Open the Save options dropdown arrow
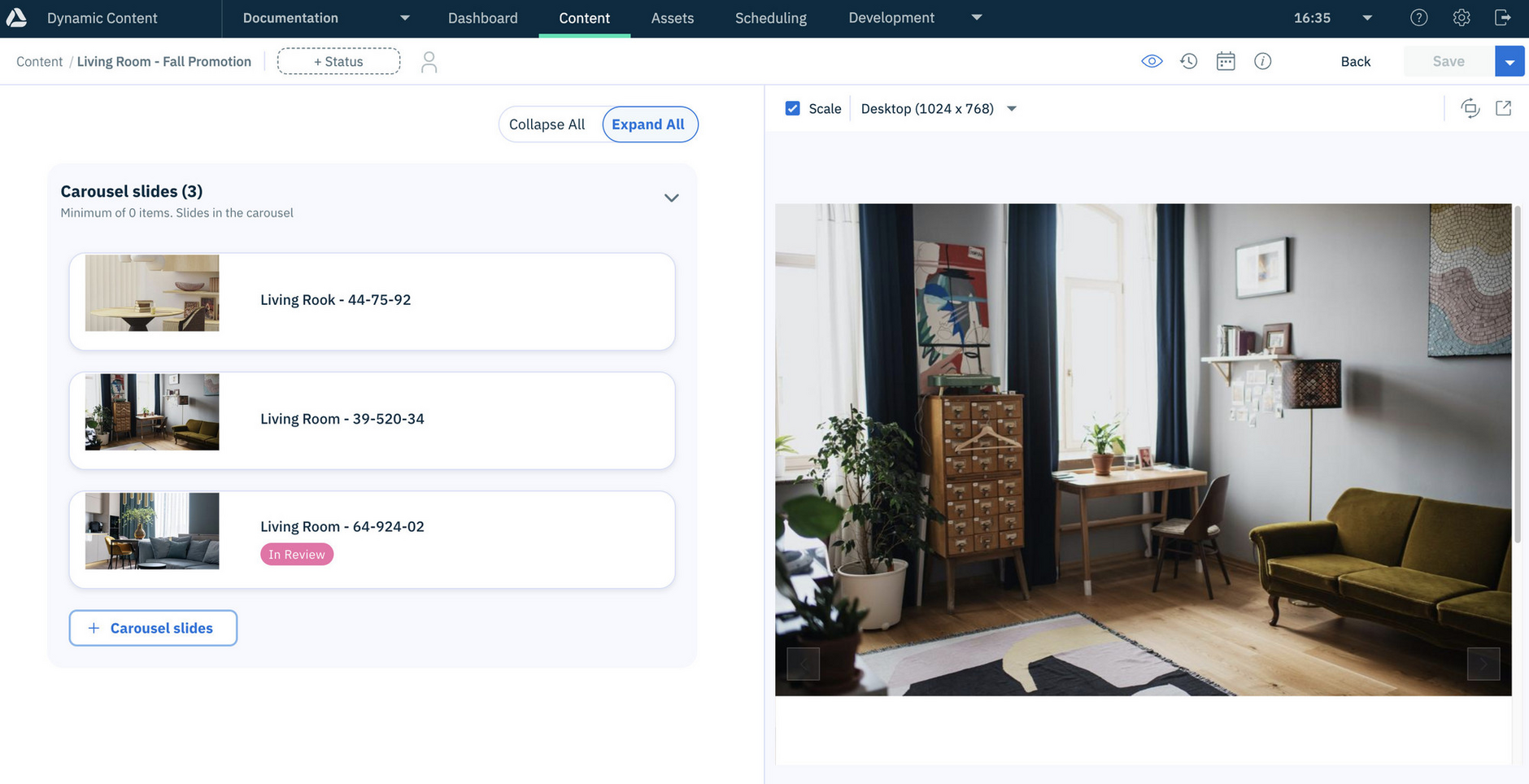 pyautogui.click(x=1509, y=61)
